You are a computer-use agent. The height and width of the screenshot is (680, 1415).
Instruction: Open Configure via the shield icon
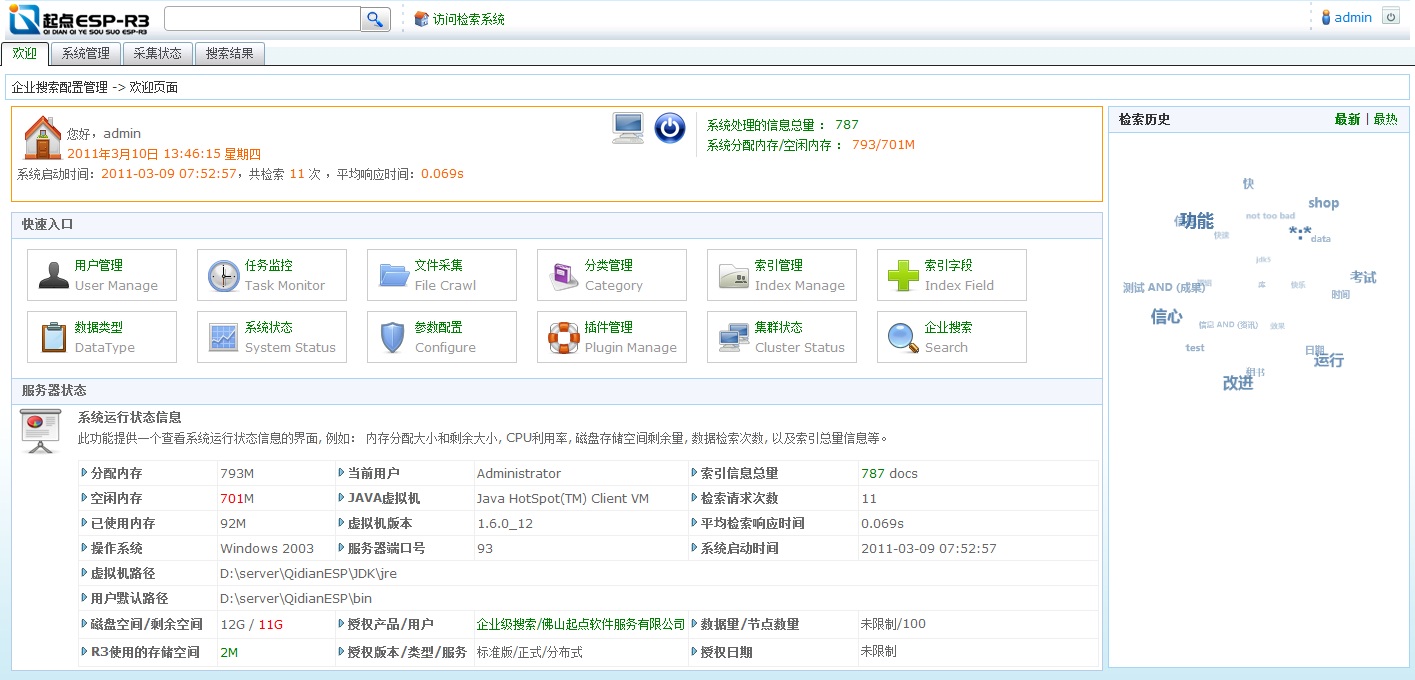tap(392, 337)
